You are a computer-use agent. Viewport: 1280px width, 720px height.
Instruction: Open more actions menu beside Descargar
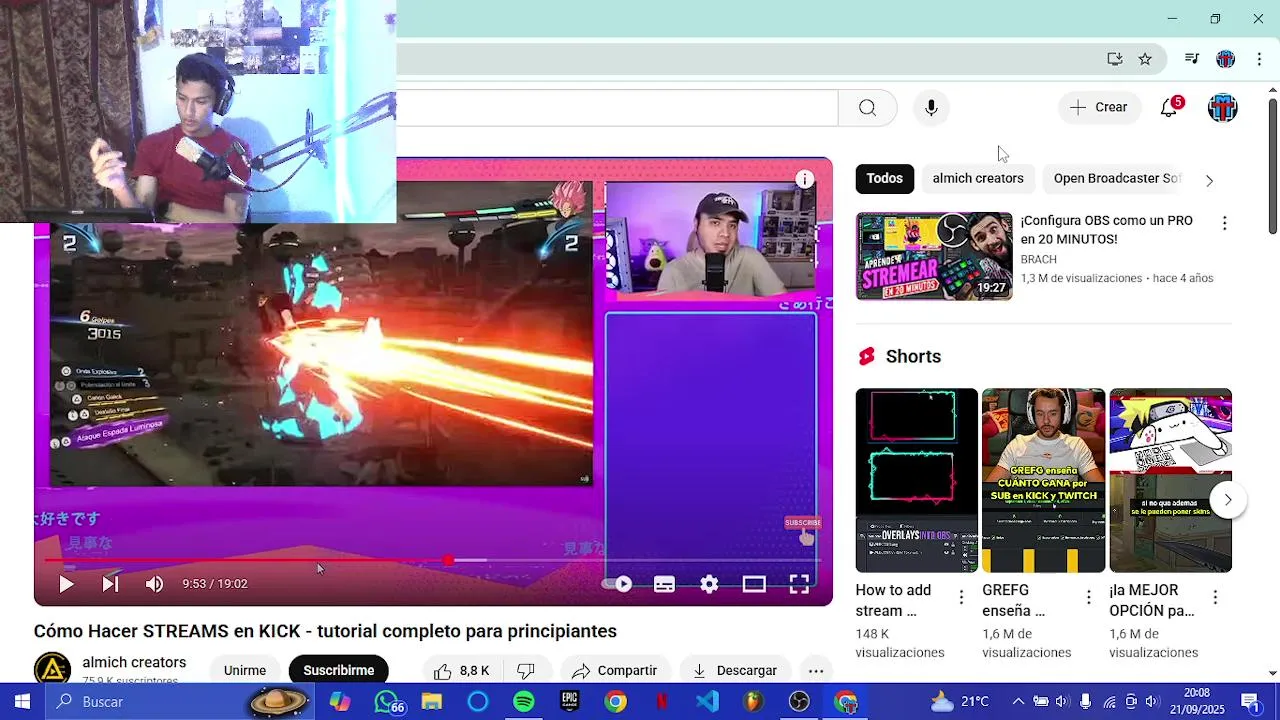(816, 670)
